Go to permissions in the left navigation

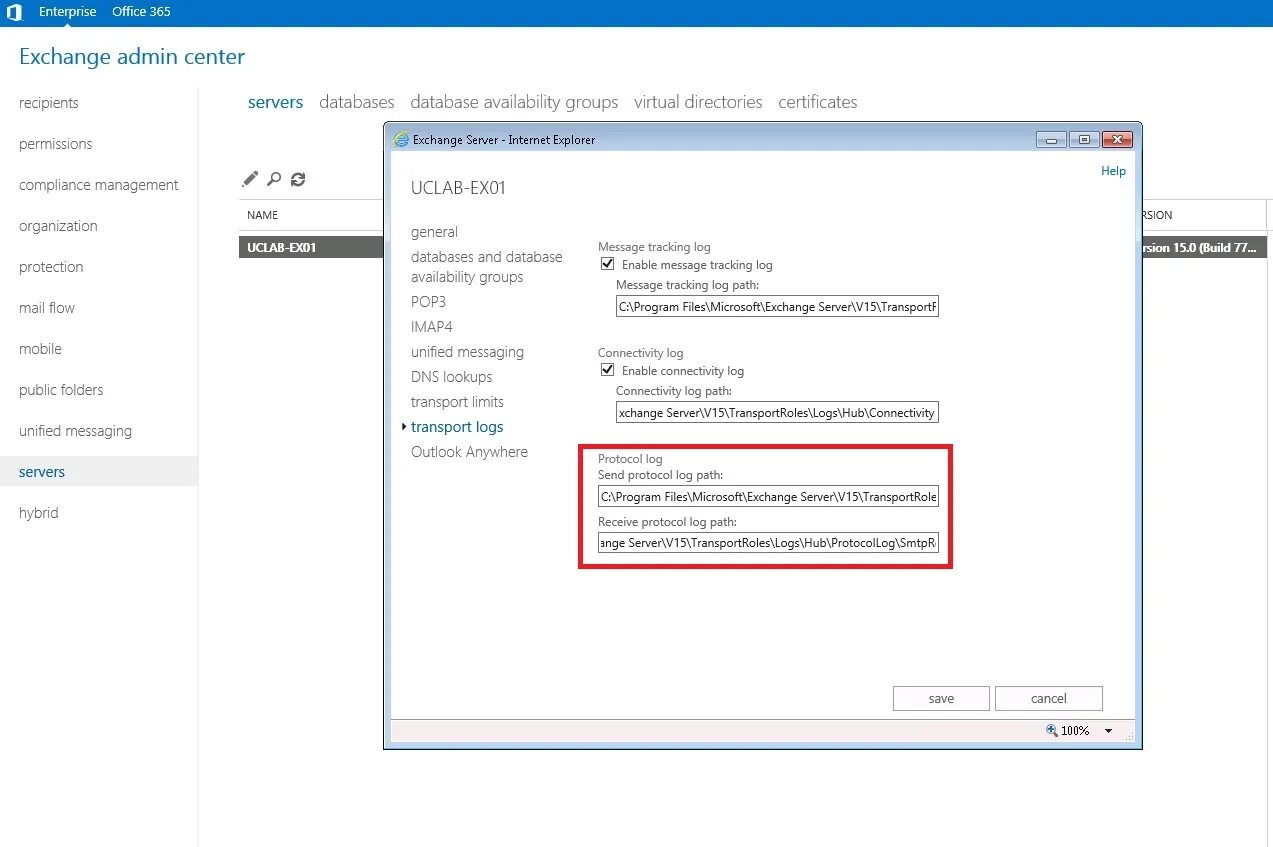55,144
